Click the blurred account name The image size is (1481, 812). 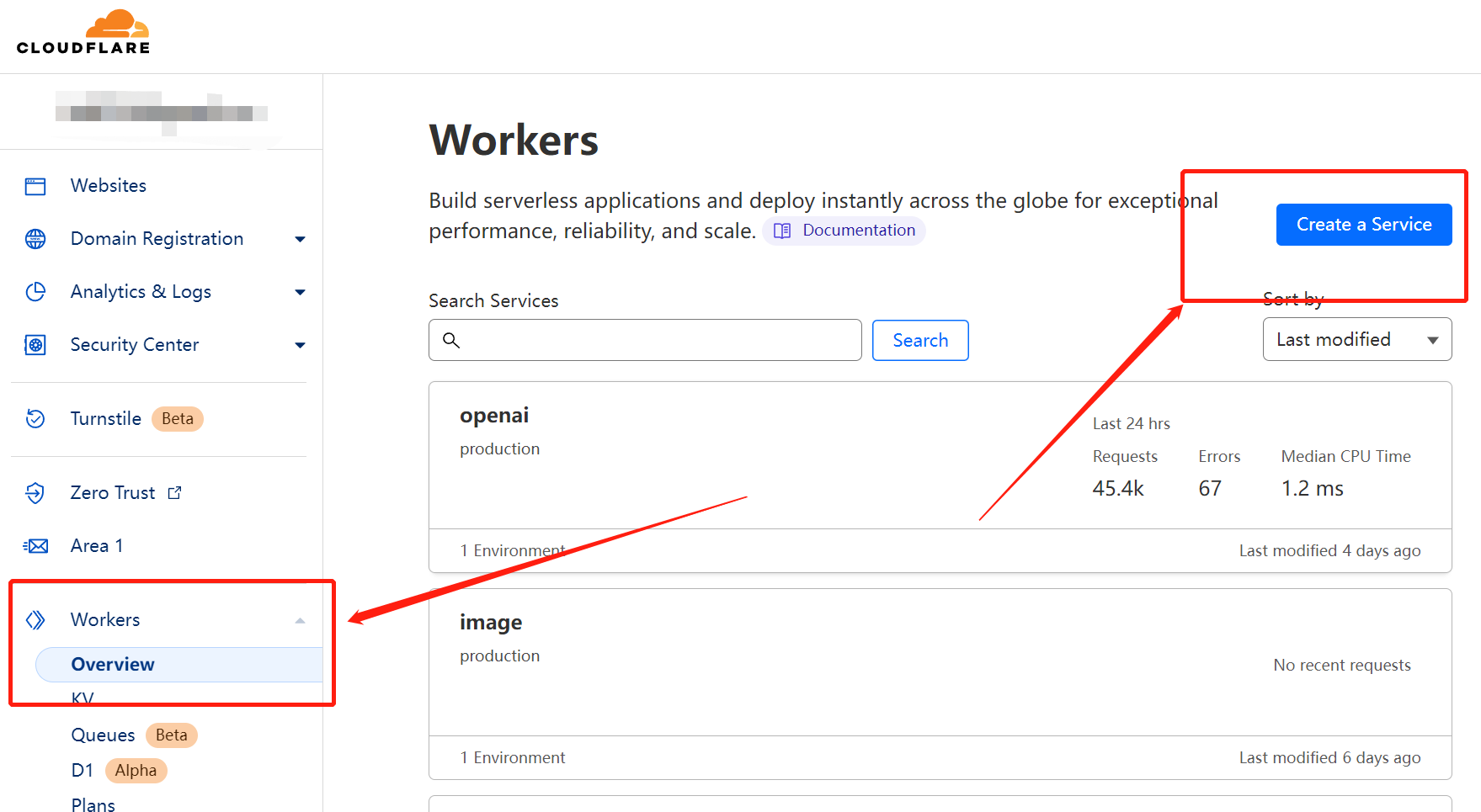[162, 113]
